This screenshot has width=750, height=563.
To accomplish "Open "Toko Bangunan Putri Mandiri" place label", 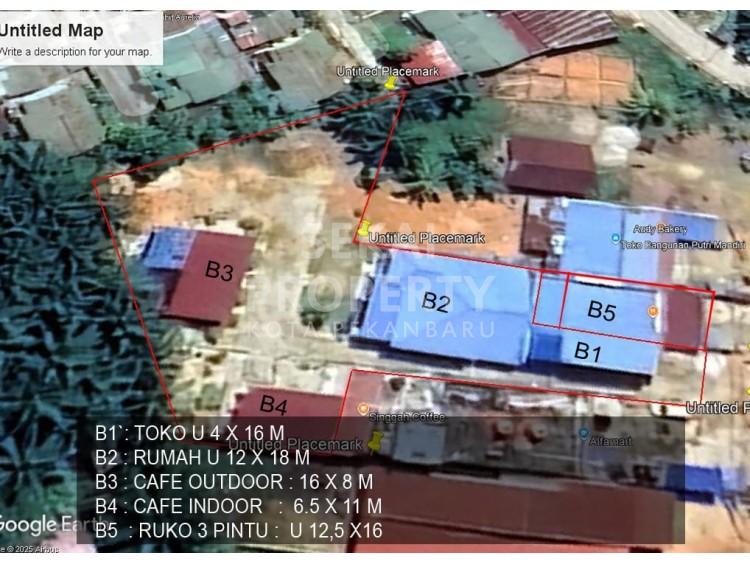I will click(x=683, y=245).
